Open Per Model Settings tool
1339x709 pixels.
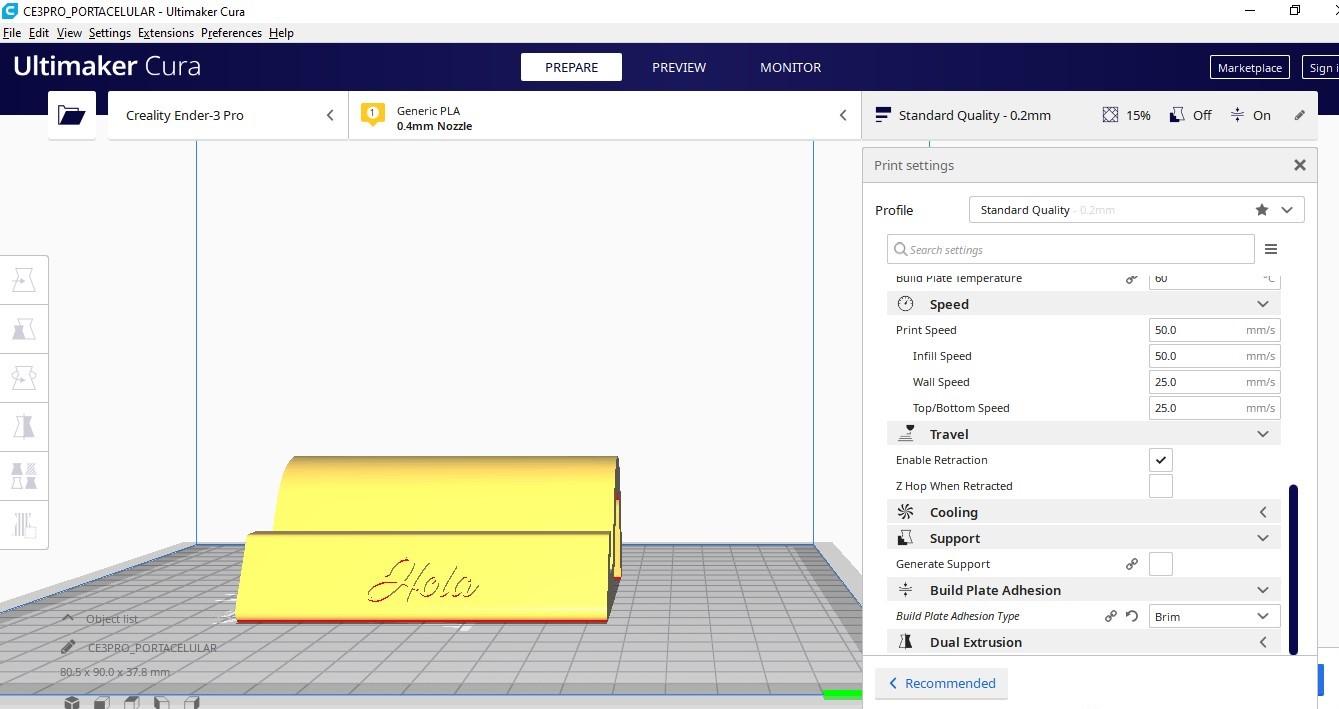(x=24, y=475)
